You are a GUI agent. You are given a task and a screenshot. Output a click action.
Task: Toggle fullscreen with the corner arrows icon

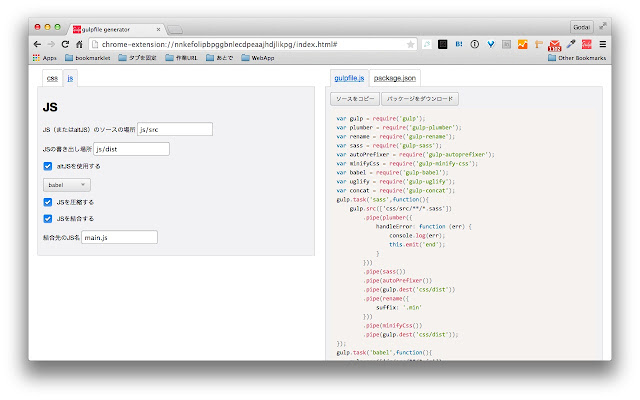coord(602,27)
